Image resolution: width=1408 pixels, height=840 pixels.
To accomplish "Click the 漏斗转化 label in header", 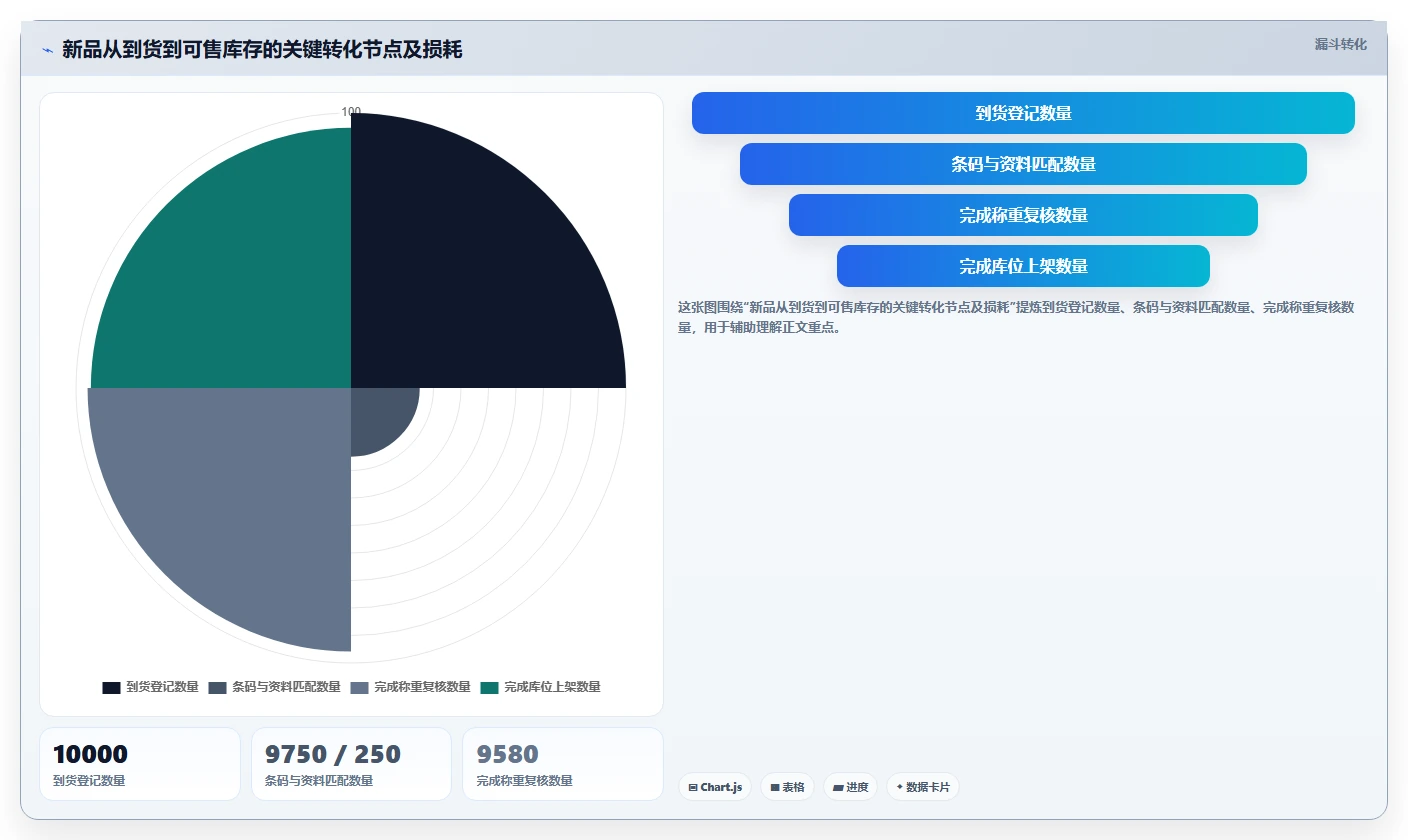I will click(1340, 44).
